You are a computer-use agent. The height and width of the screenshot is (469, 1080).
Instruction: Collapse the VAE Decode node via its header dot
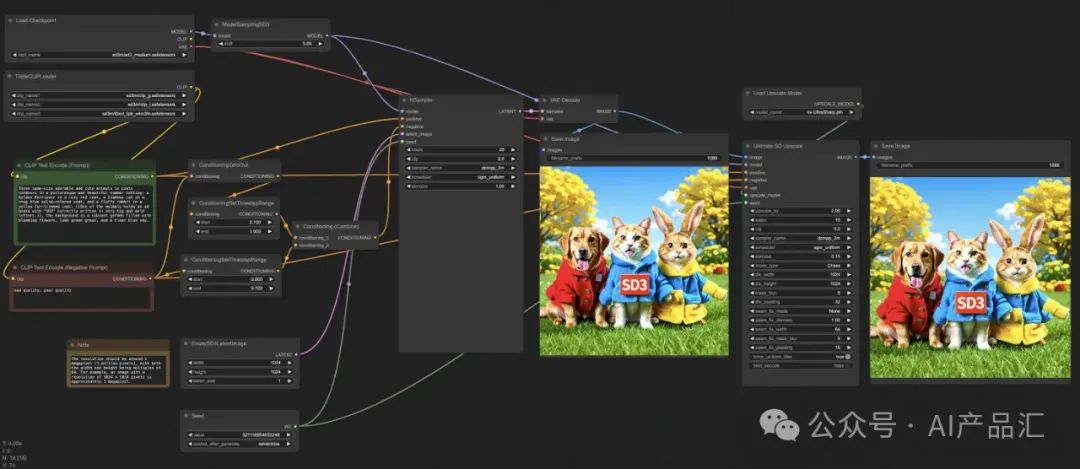click(x=543, y=100)
